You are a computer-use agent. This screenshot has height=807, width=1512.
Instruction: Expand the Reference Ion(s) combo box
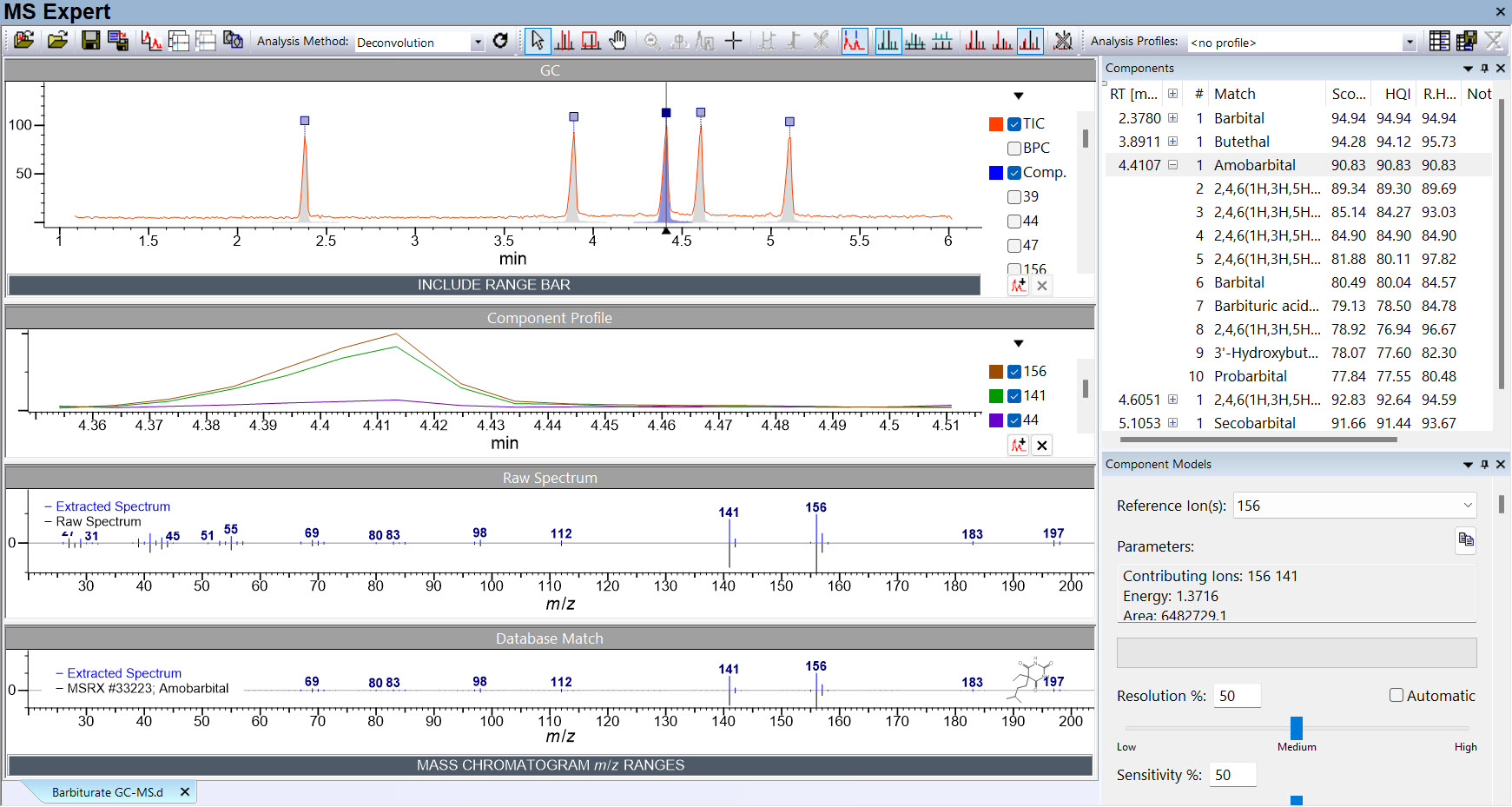point(1467,506)
